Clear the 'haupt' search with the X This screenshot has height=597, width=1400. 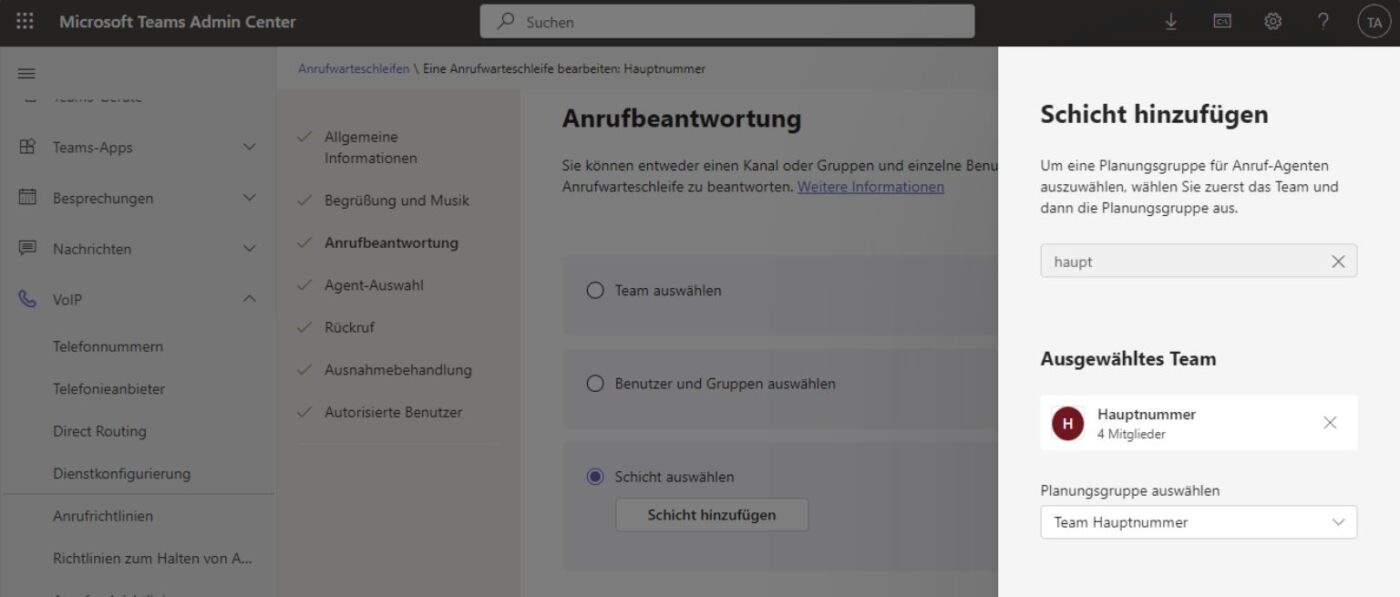[1338, 261]
